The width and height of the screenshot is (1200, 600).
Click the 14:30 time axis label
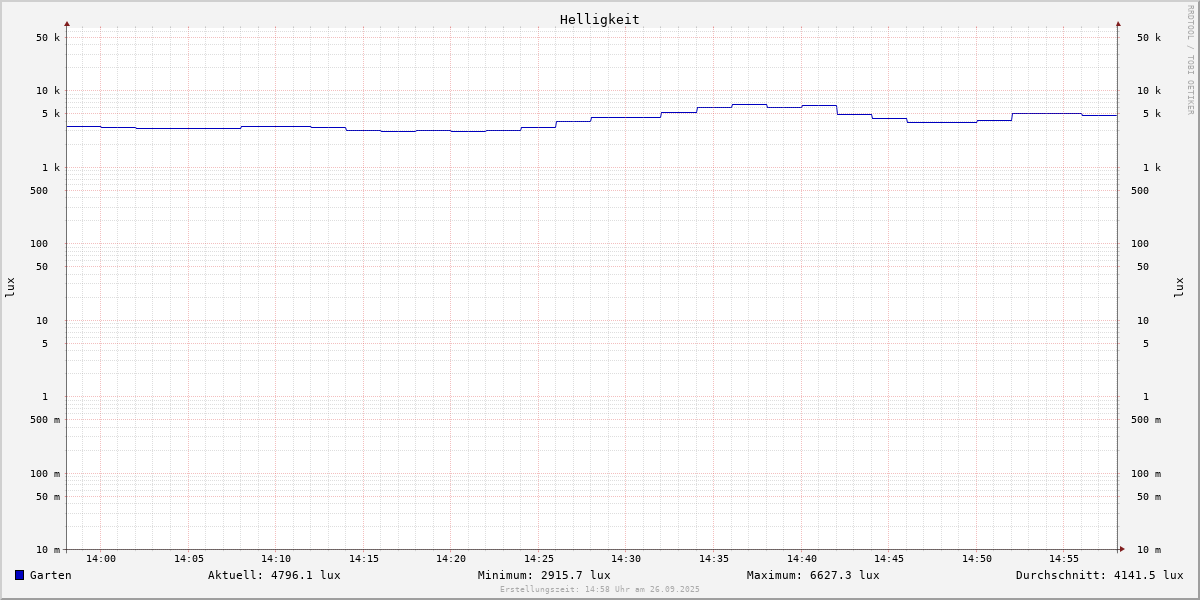626,559
